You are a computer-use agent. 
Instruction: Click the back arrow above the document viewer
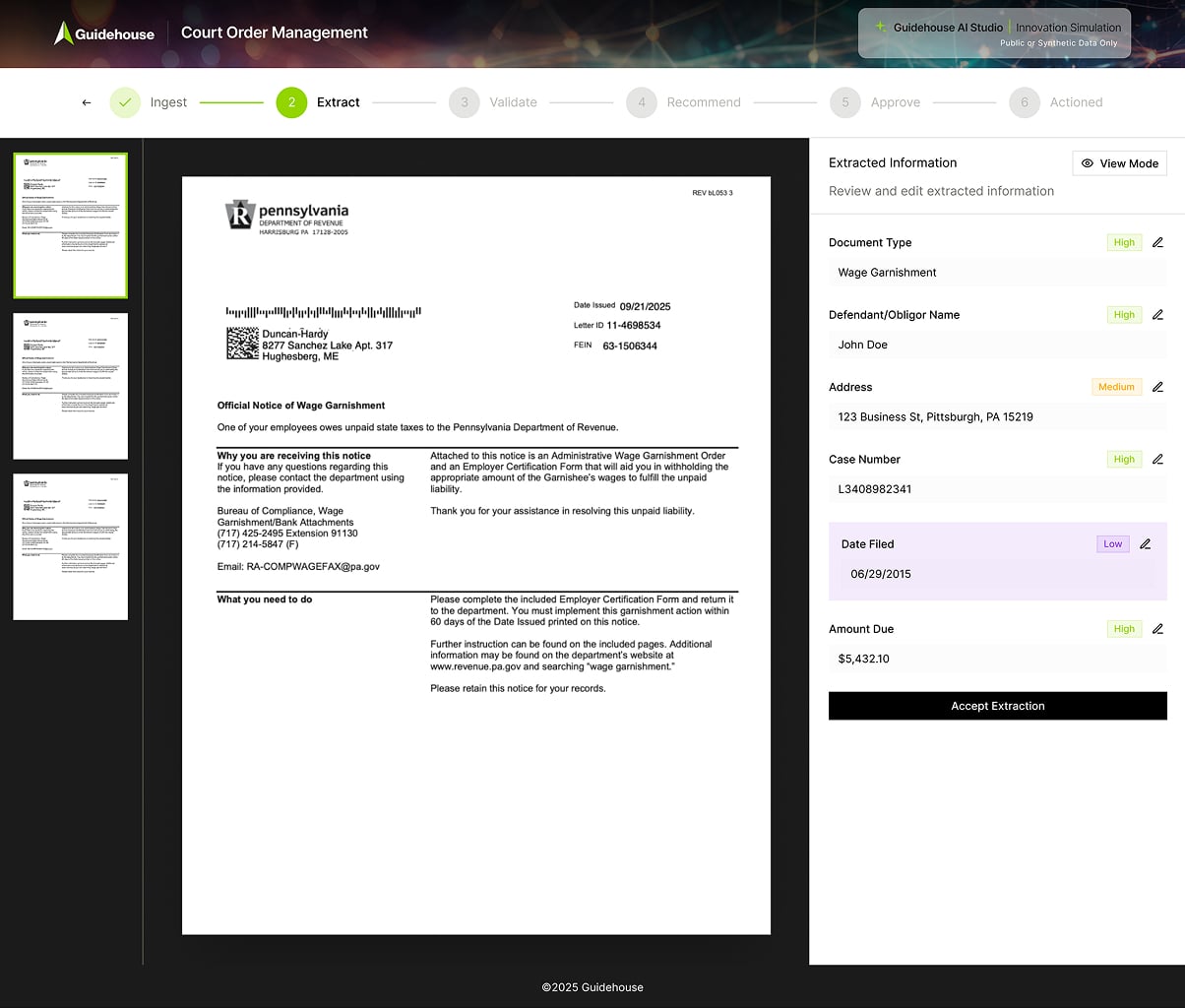86,101
